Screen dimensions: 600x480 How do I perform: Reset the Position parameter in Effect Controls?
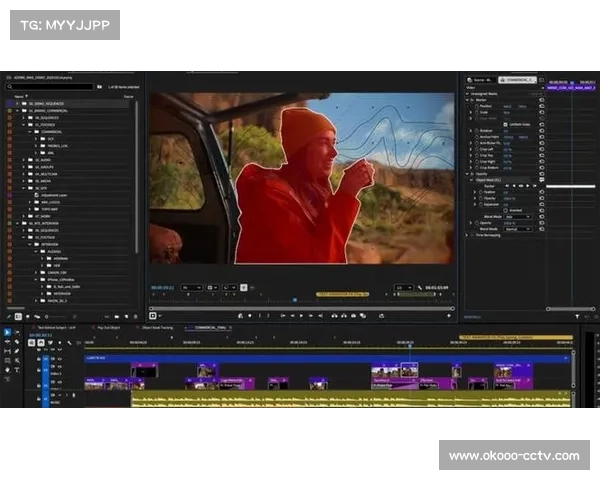[x=541, y=106]
